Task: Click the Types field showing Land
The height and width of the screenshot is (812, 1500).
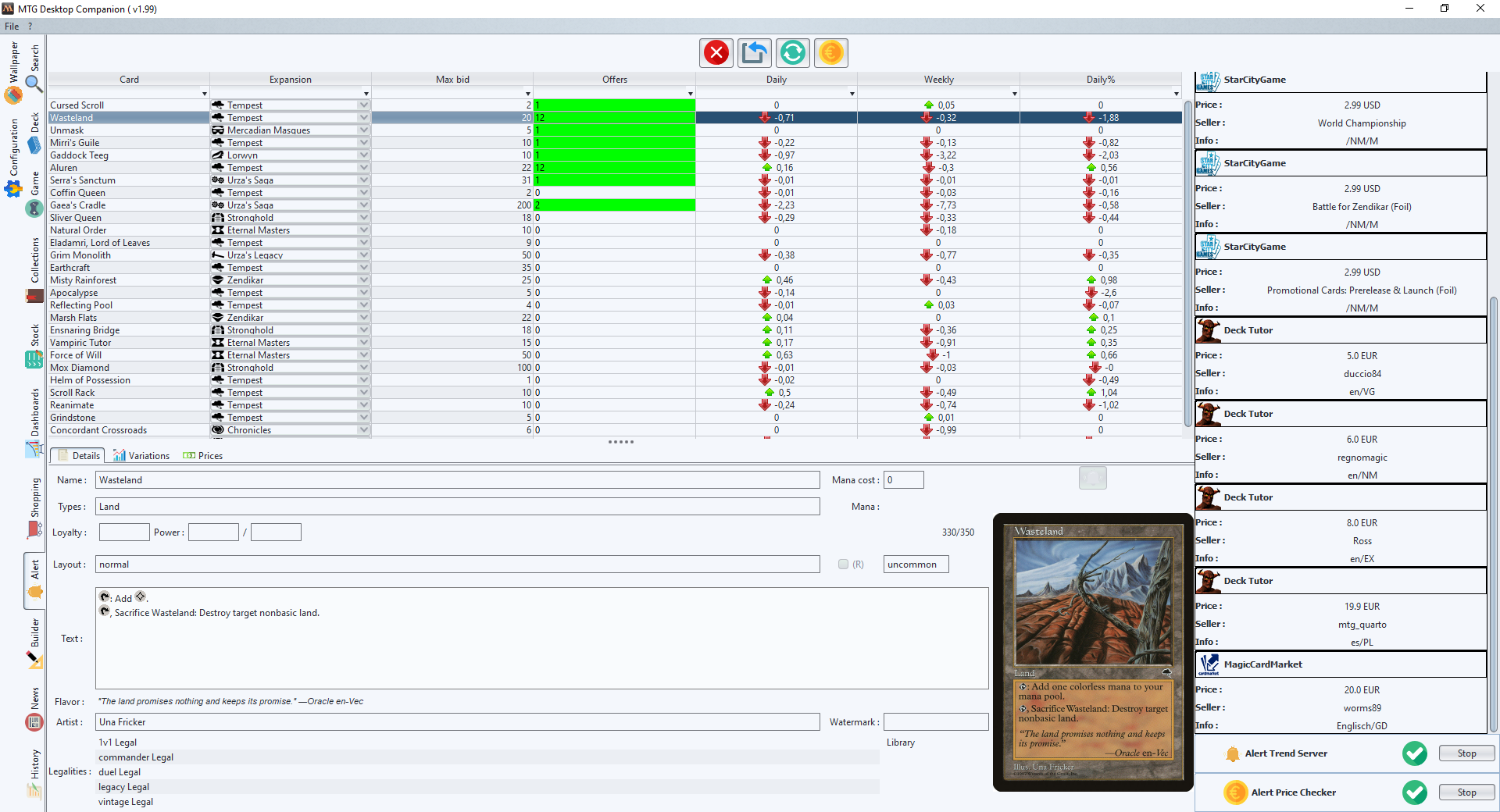Action: pos(458,507)
